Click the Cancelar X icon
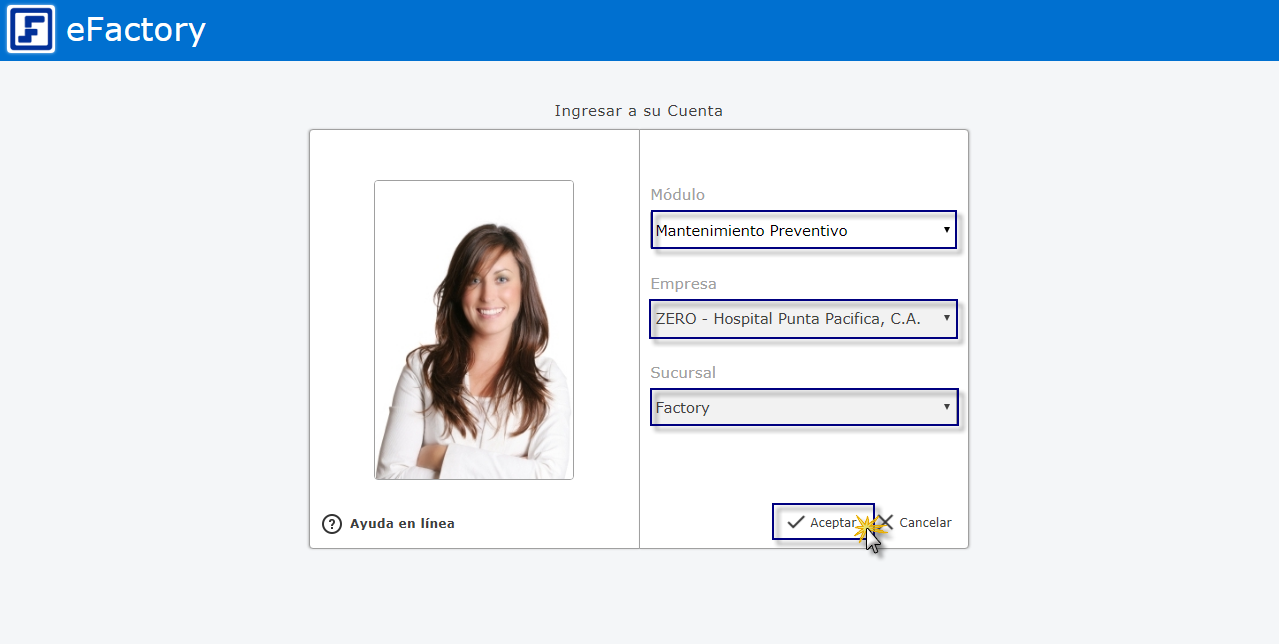The image size is (1279, 644). (886, 522)
